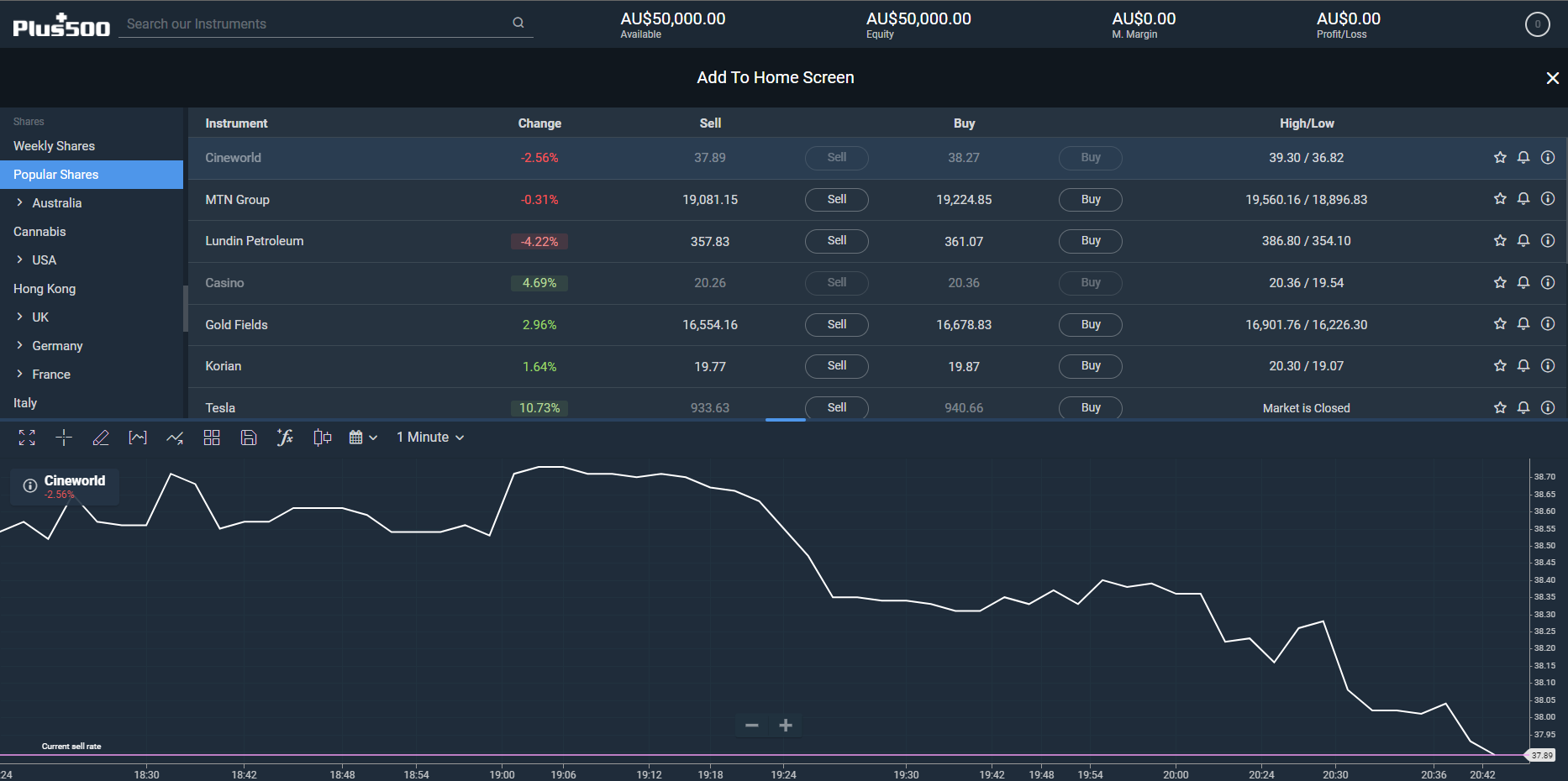Favorite Gold Fields with star
Image resolution: width=1568 pixels, height=781 pixels.
click(1500, 324)
